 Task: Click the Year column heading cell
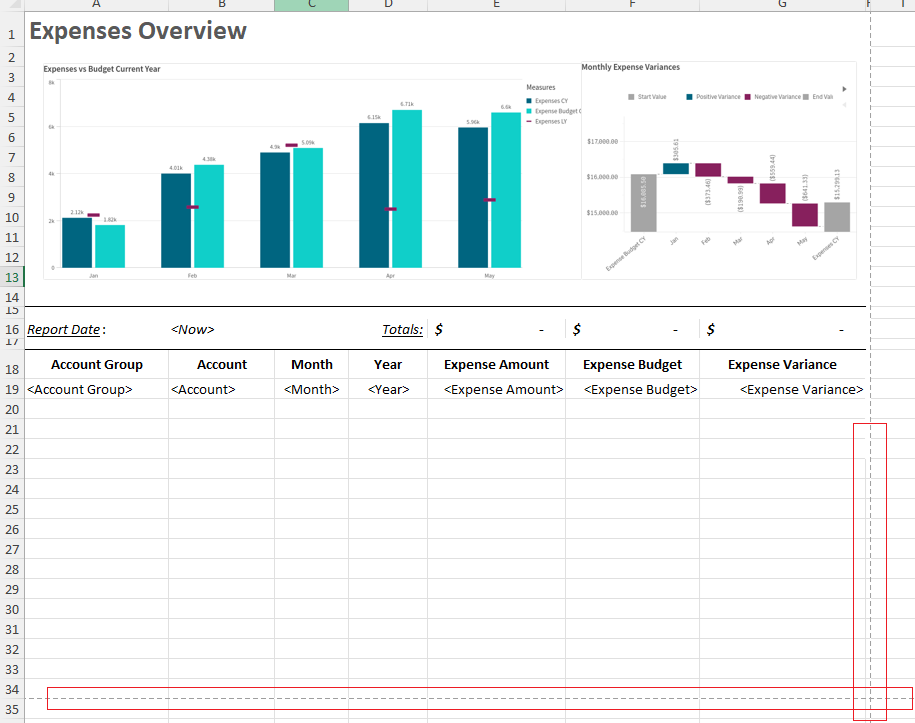click(388, 365)
